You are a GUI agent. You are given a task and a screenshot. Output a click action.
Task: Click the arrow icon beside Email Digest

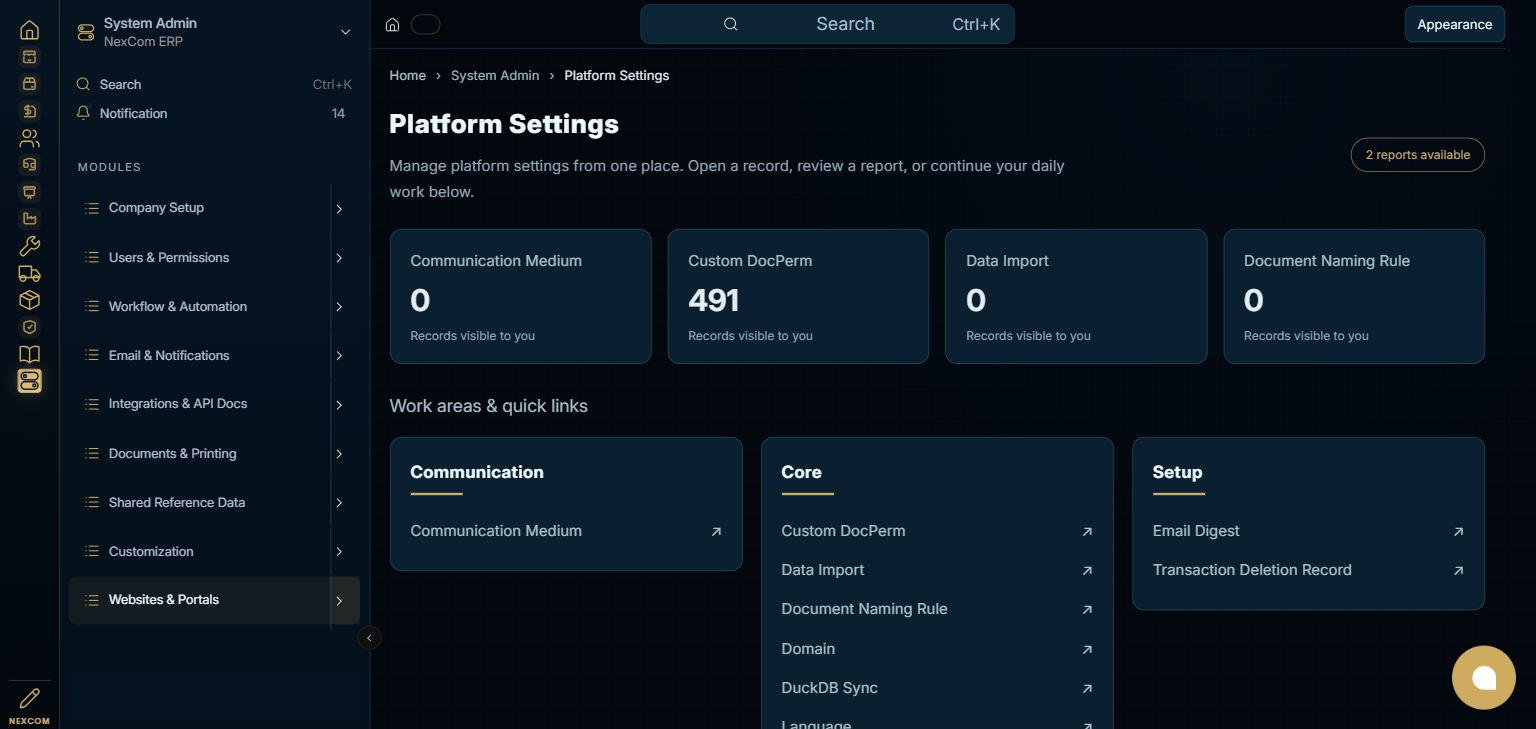(x=1458, y=532)
